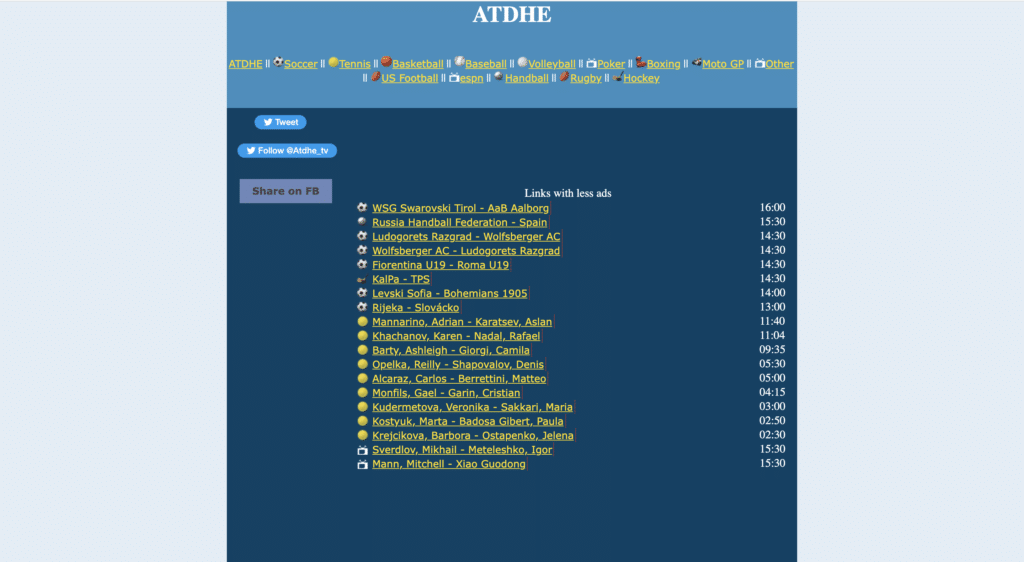Click tennis icon next to Krejcikova, Barbora
Image resolution: width=1024 pixels, height=562 pixels.
coord(362,435)
